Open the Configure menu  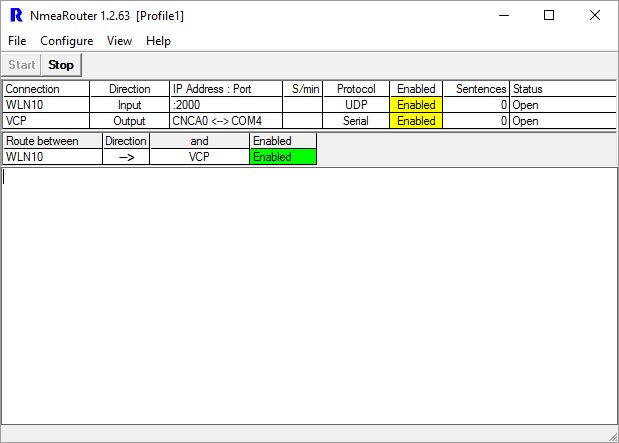click(x=67, y=41)
